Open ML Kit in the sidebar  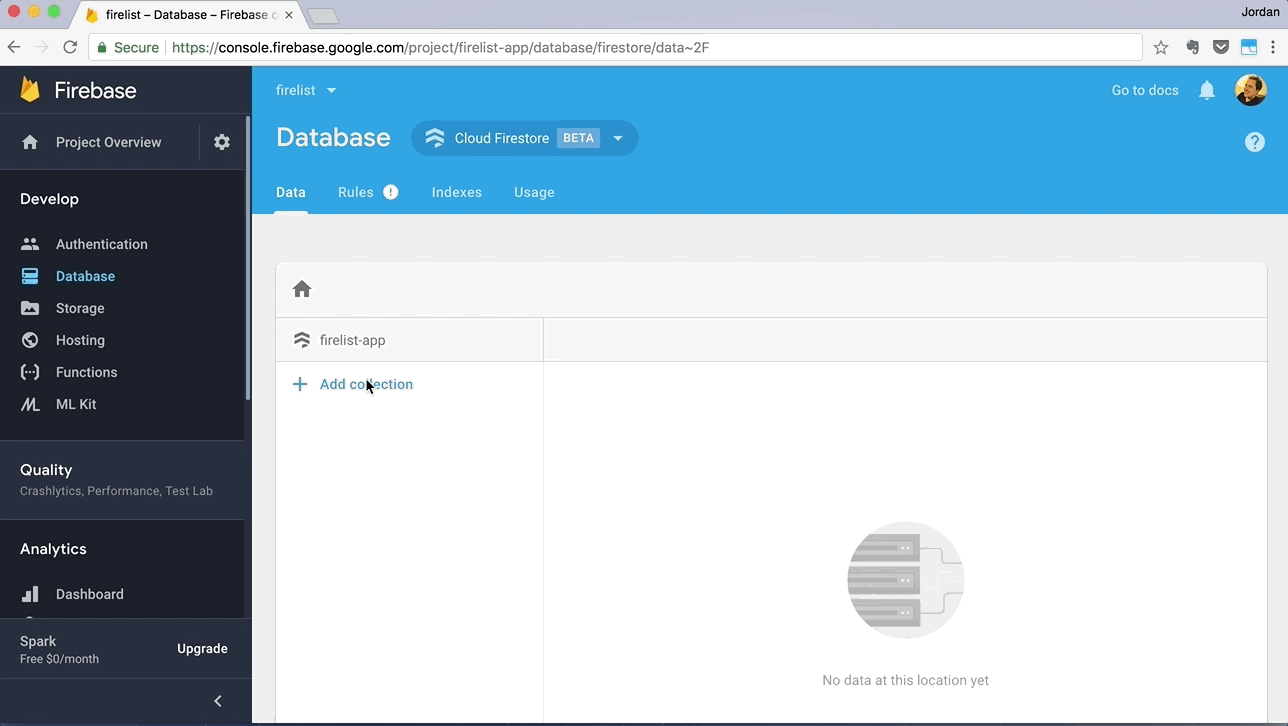(x=76, y=404)
